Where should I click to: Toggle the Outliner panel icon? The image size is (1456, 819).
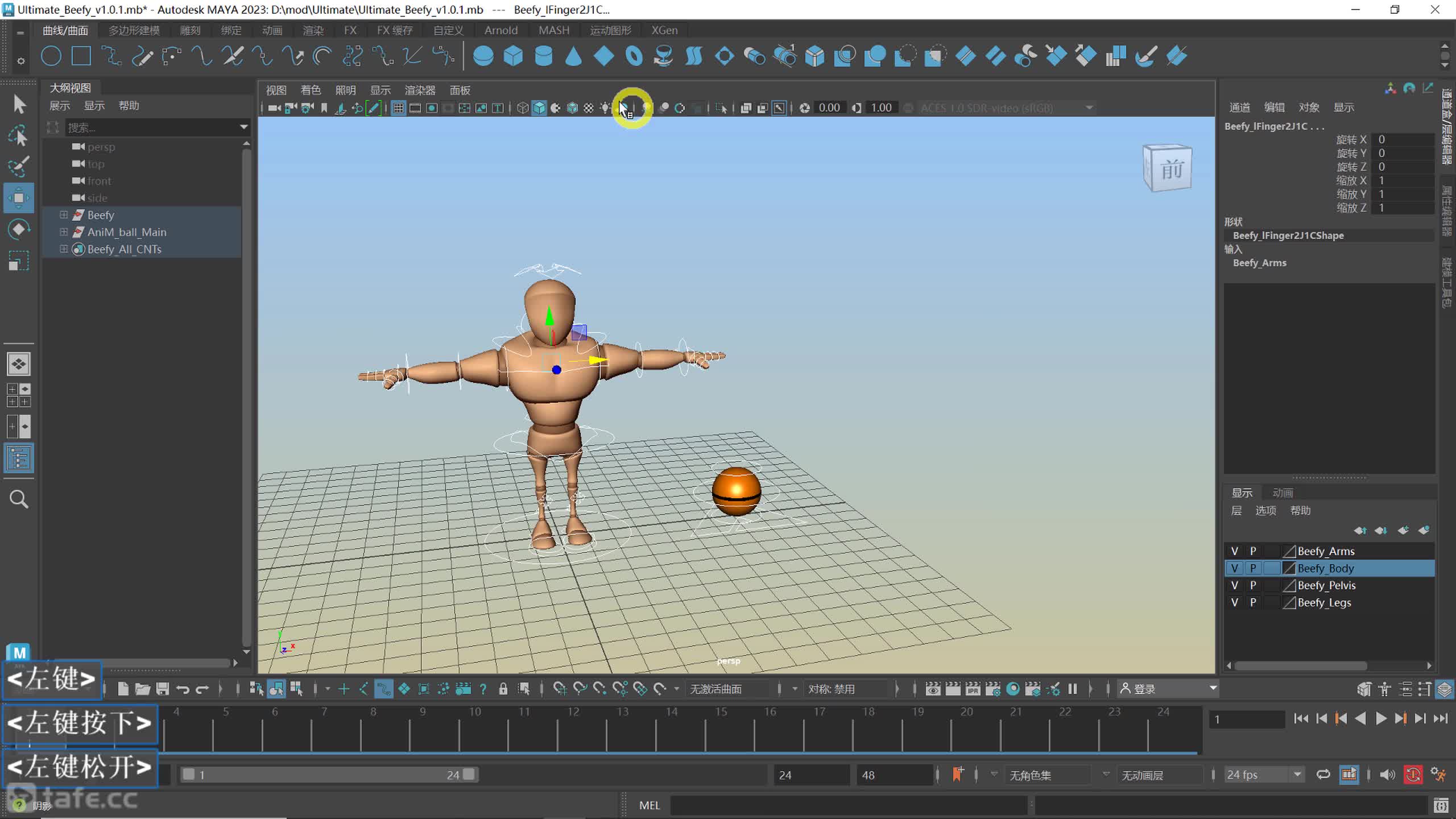pyautogui.click(x=19, y=458)
